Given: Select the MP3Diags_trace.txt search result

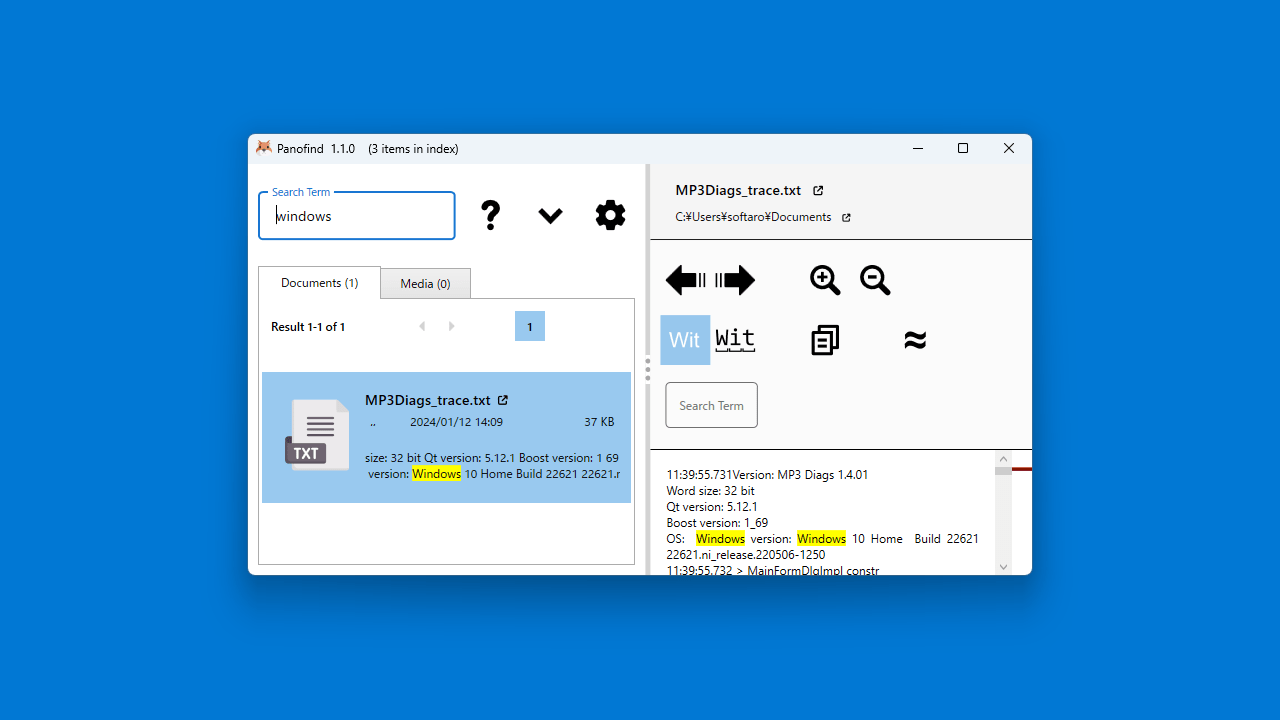Looking at the screenshot, I should 446,437.
